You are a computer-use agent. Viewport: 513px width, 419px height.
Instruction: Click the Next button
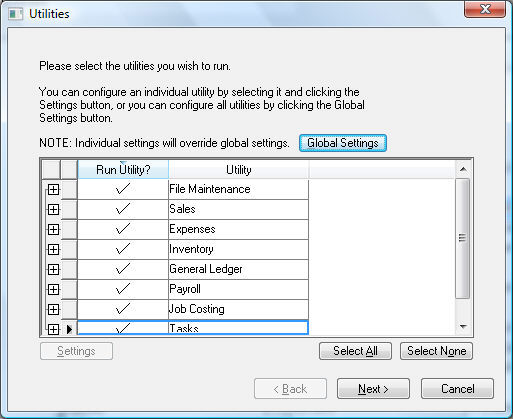coord(373,389)
